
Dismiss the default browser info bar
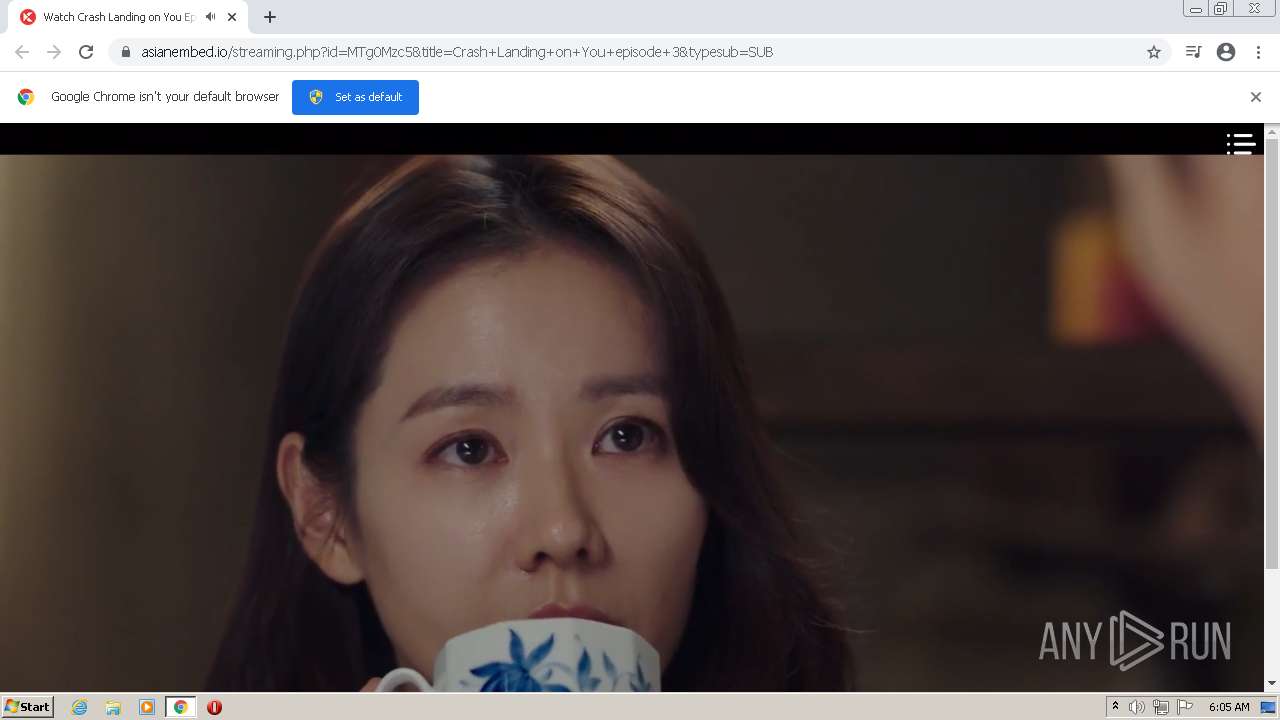(x=1256, y=97)
